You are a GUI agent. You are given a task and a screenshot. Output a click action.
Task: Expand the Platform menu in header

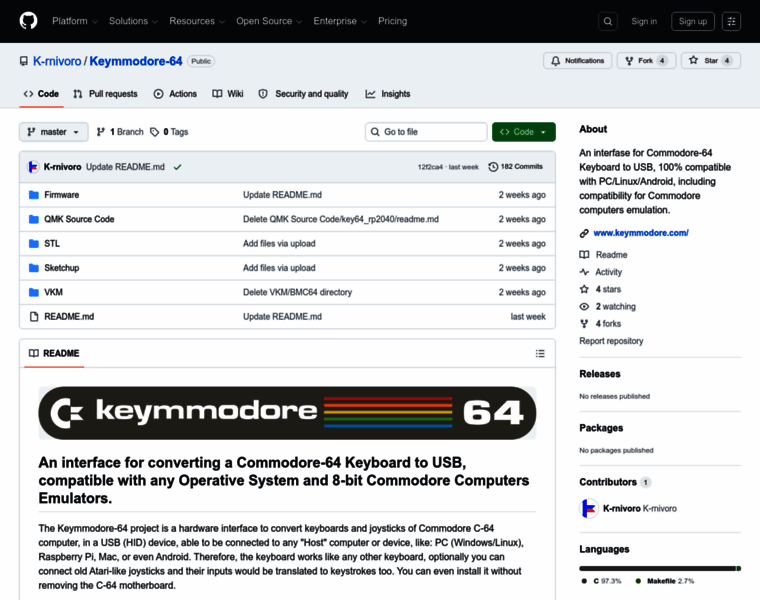[x=74, y=21]
